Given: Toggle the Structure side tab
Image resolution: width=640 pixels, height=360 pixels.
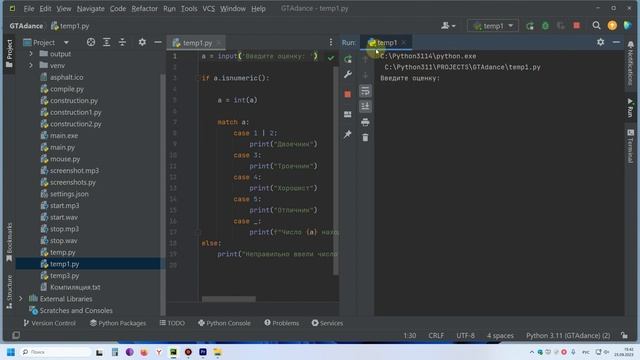Looking at the screenshot, I should pyautogui.click(x=9, y=291).
